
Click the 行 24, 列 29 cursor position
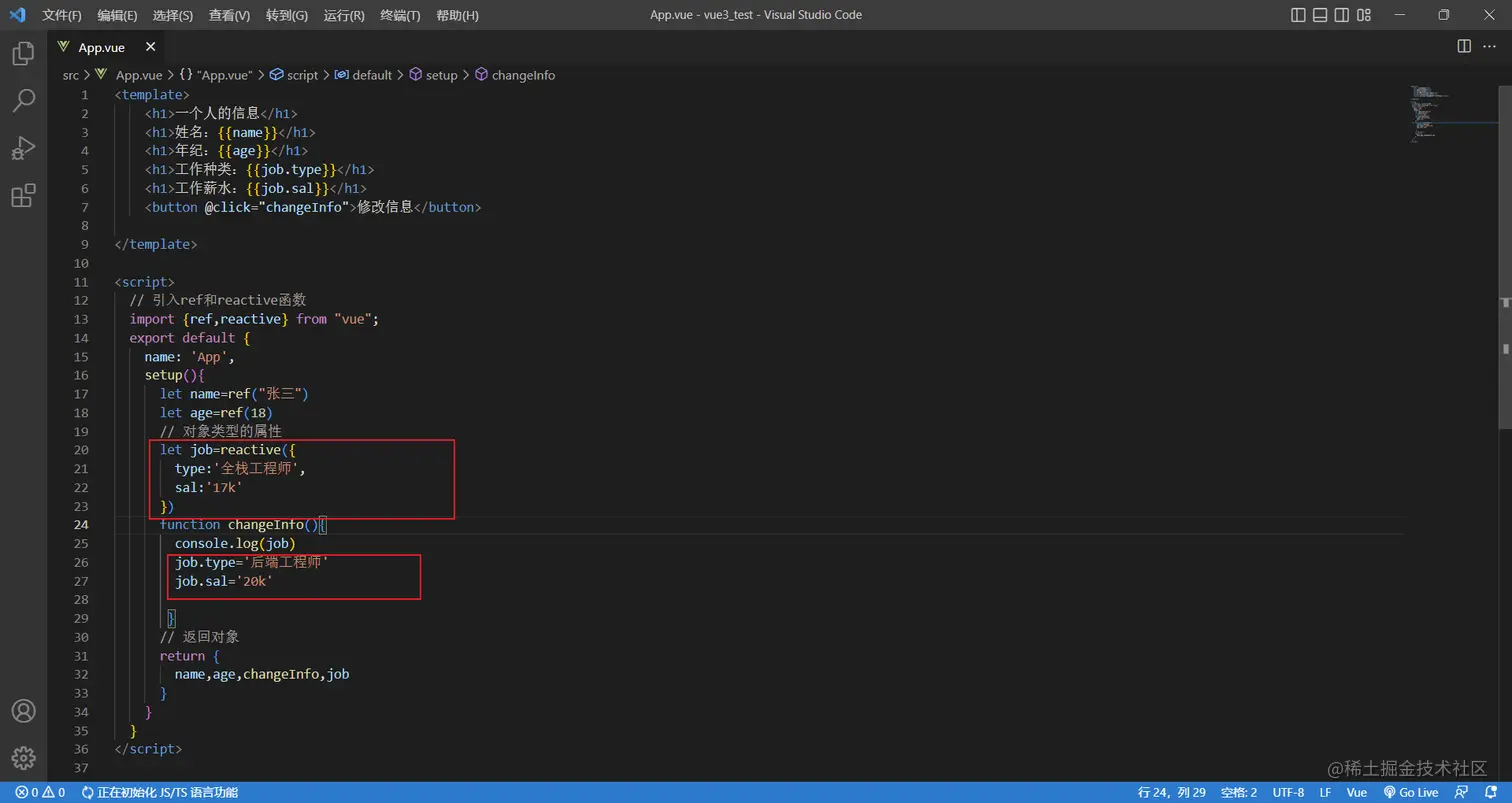1171,792
